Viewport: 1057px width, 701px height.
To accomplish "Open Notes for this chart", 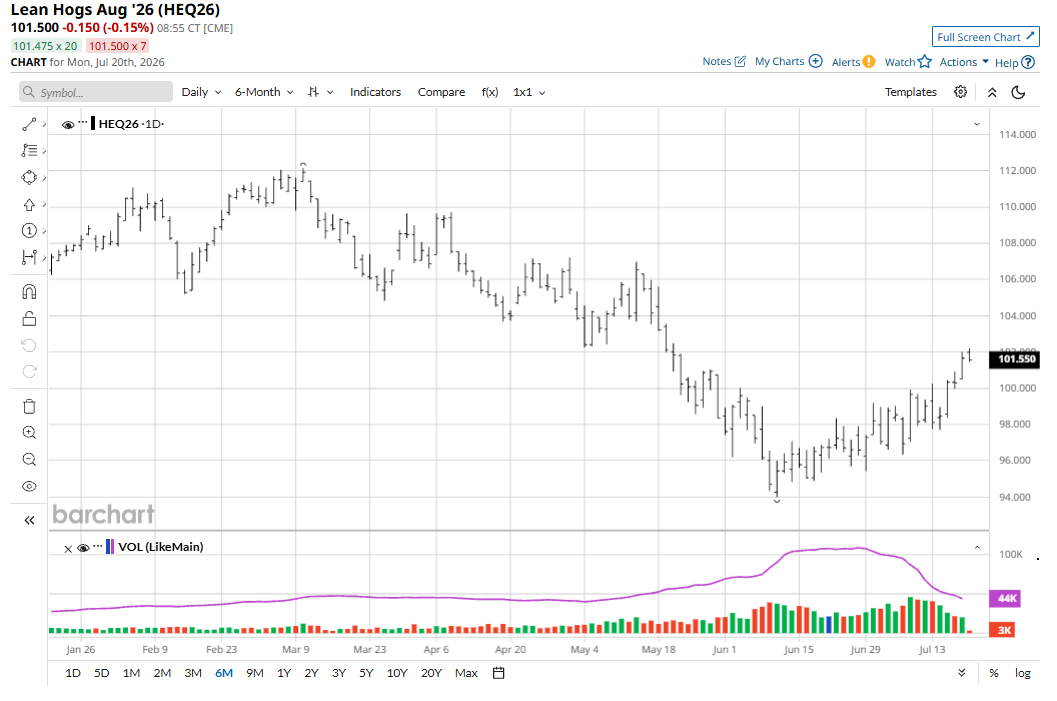I will (x=724, y=61).
